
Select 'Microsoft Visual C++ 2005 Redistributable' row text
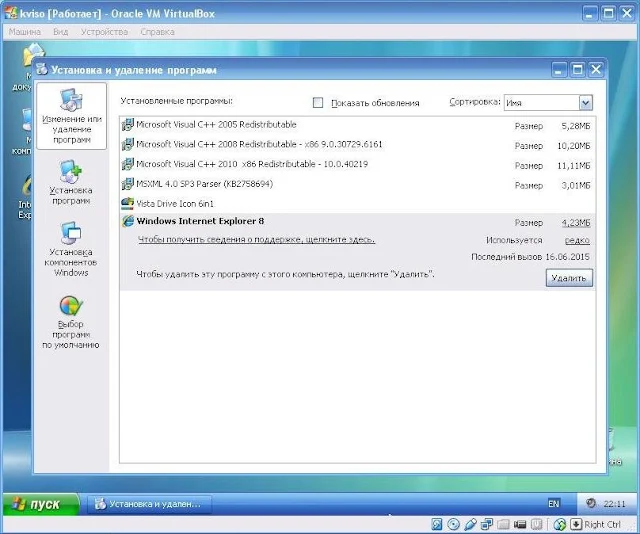click(x=216, y=125)
